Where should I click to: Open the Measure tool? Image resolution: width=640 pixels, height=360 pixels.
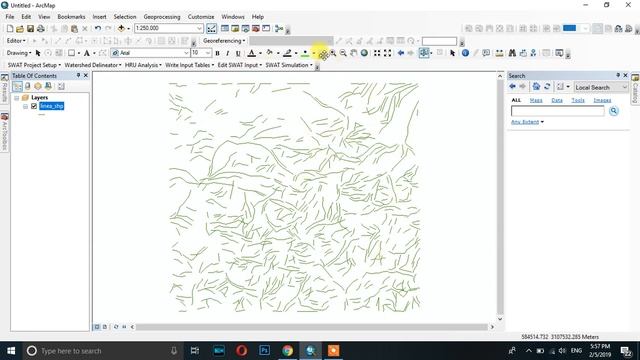point(499,53)
